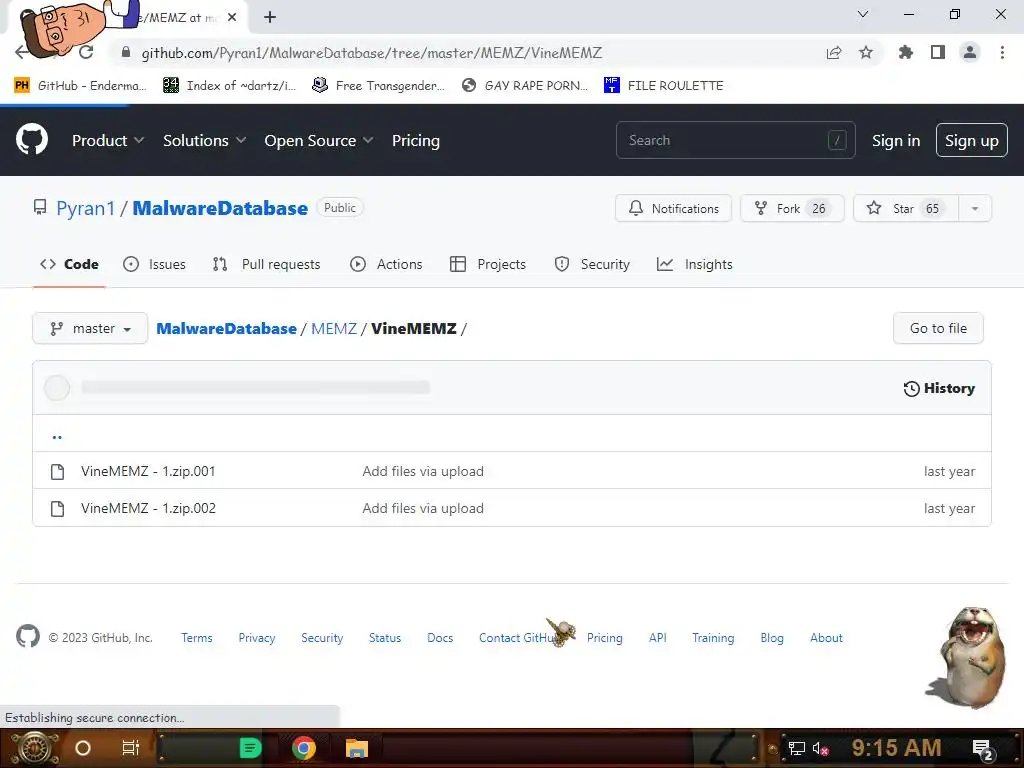Open FILE ROULETTE bookmark
Screen dimensions: 1024x768
click(664, 86)
